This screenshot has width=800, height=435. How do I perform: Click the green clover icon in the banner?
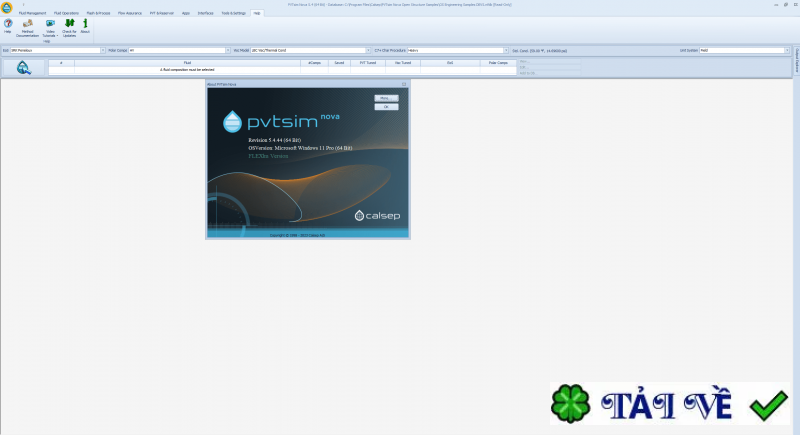(570, 404)
